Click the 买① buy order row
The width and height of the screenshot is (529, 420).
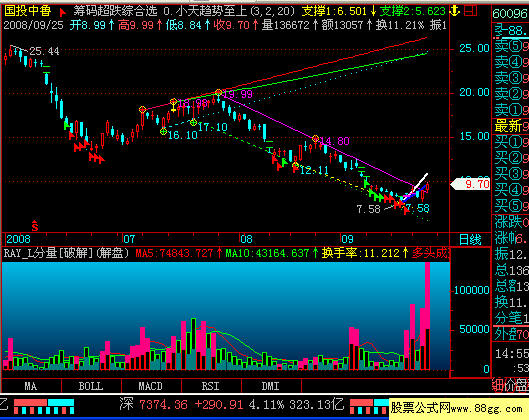[x=511, y=142]
